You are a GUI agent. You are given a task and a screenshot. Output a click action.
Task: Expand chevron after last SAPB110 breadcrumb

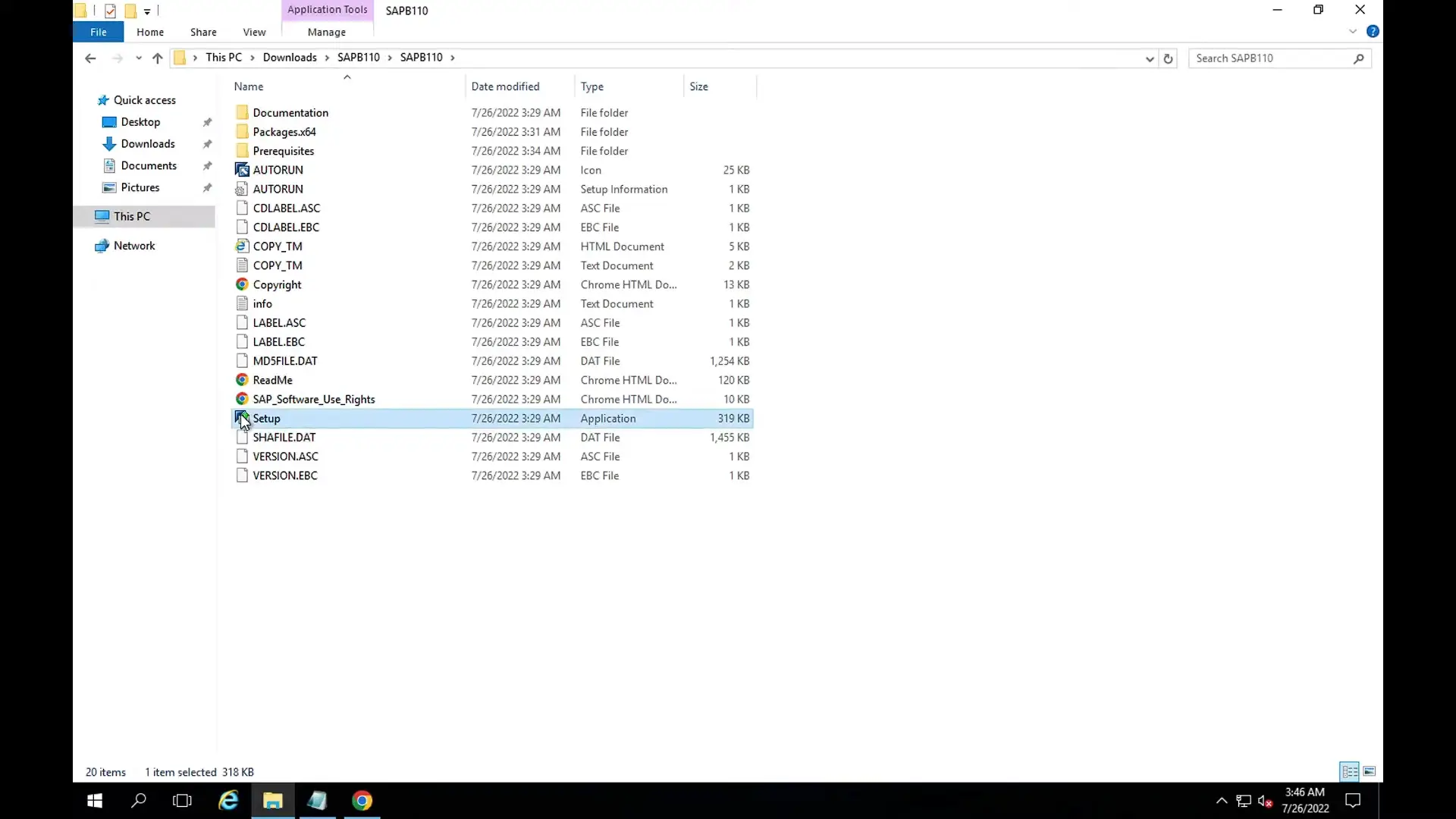453,58
